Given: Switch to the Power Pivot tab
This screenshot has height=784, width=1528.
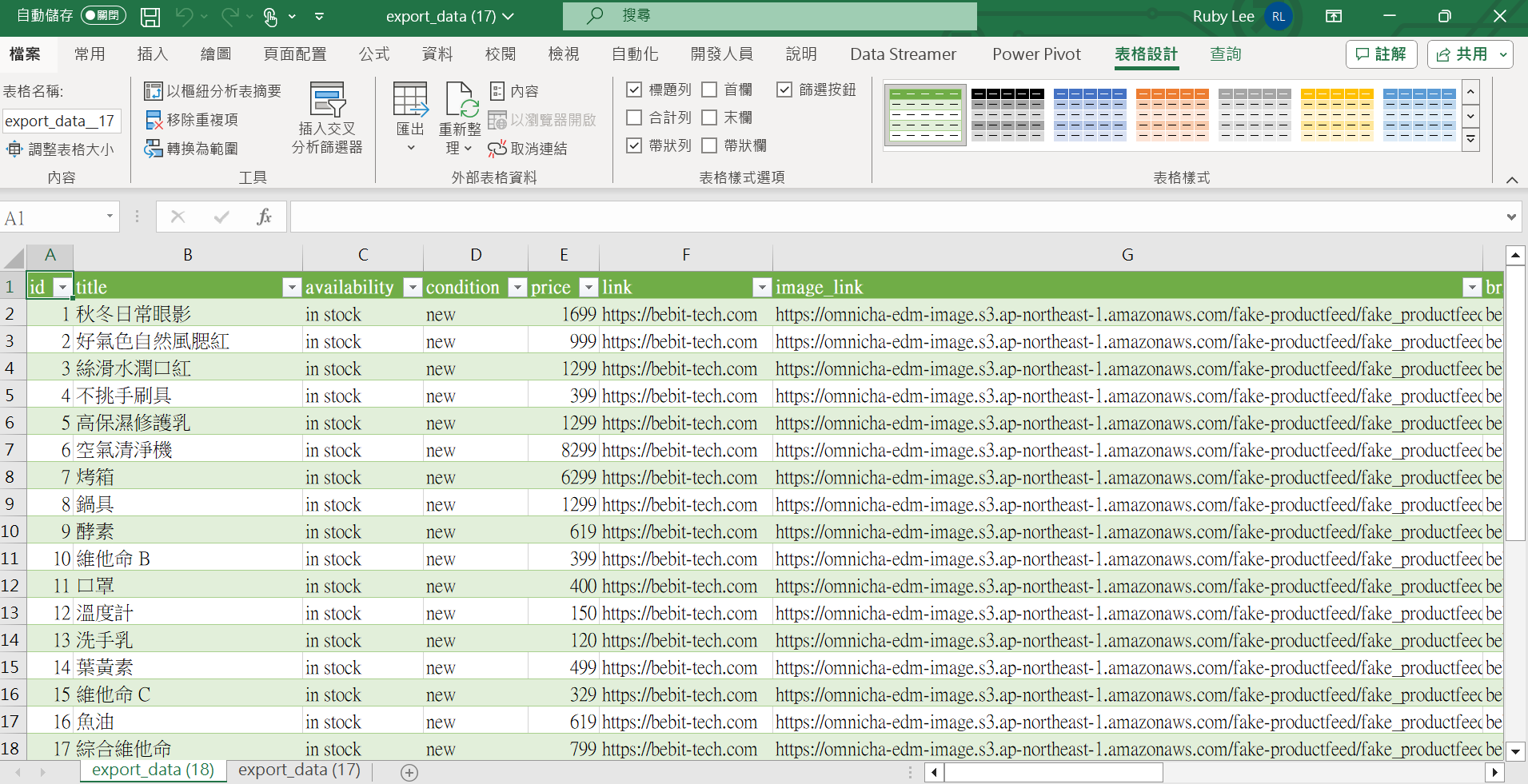Looking at the screenshot, I should click(1036, 54).
